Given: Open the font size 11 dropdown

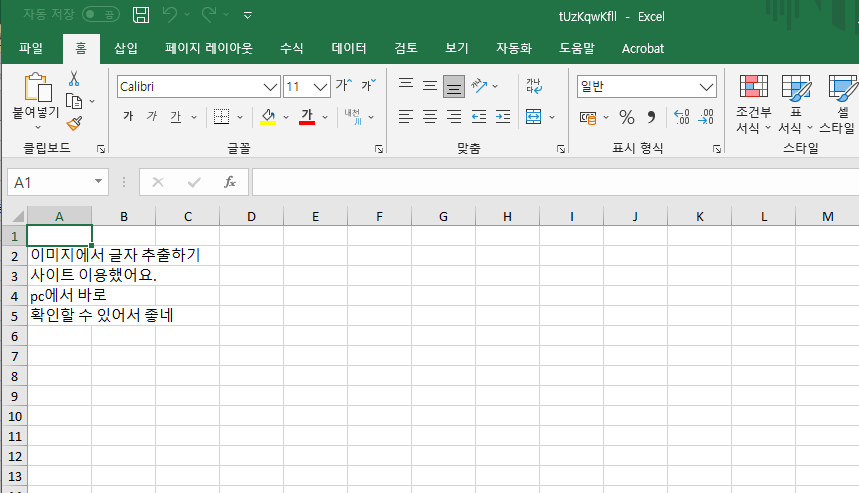Looking at the screenshot, I should tap(320, 87).
